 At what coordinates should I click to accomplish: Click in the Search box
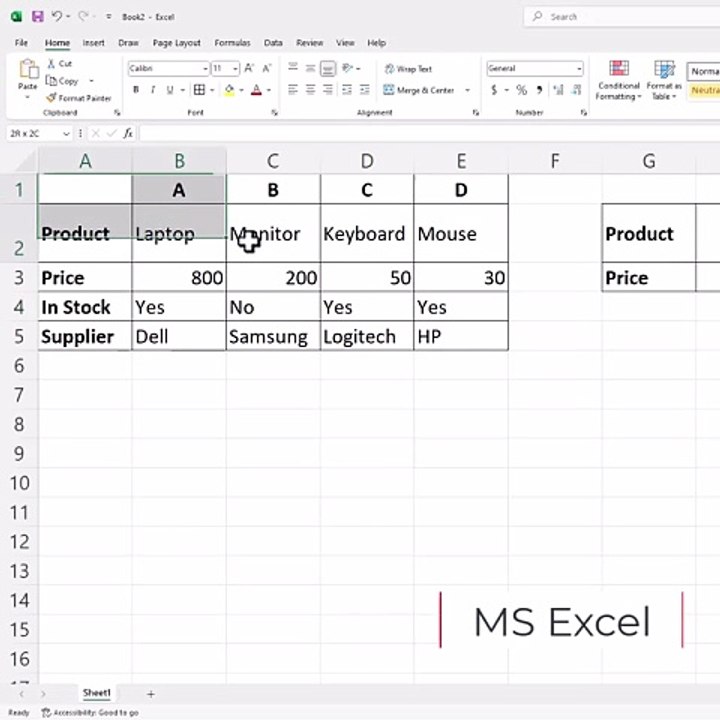pos(622,17)
